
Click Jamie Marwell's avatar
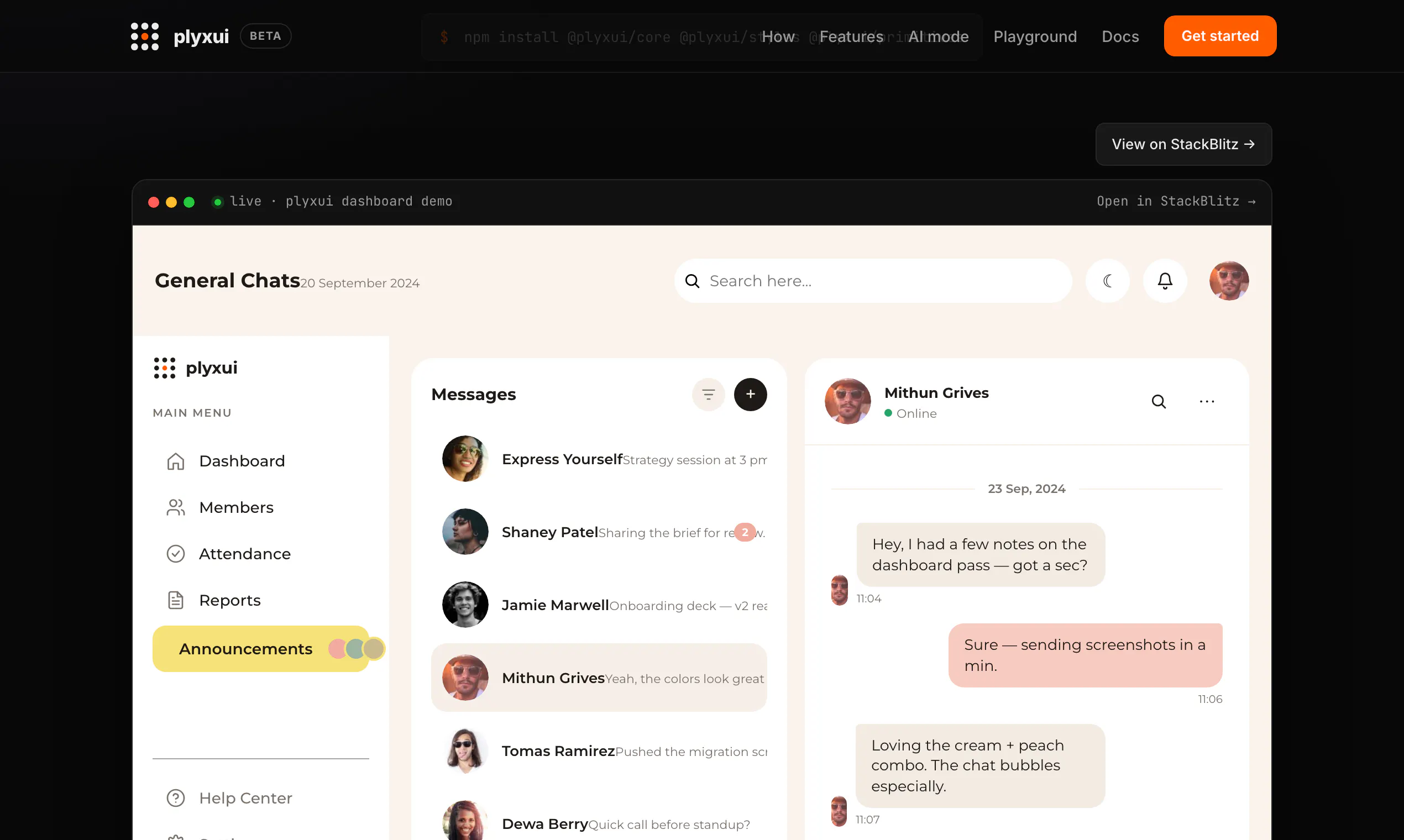465,605
